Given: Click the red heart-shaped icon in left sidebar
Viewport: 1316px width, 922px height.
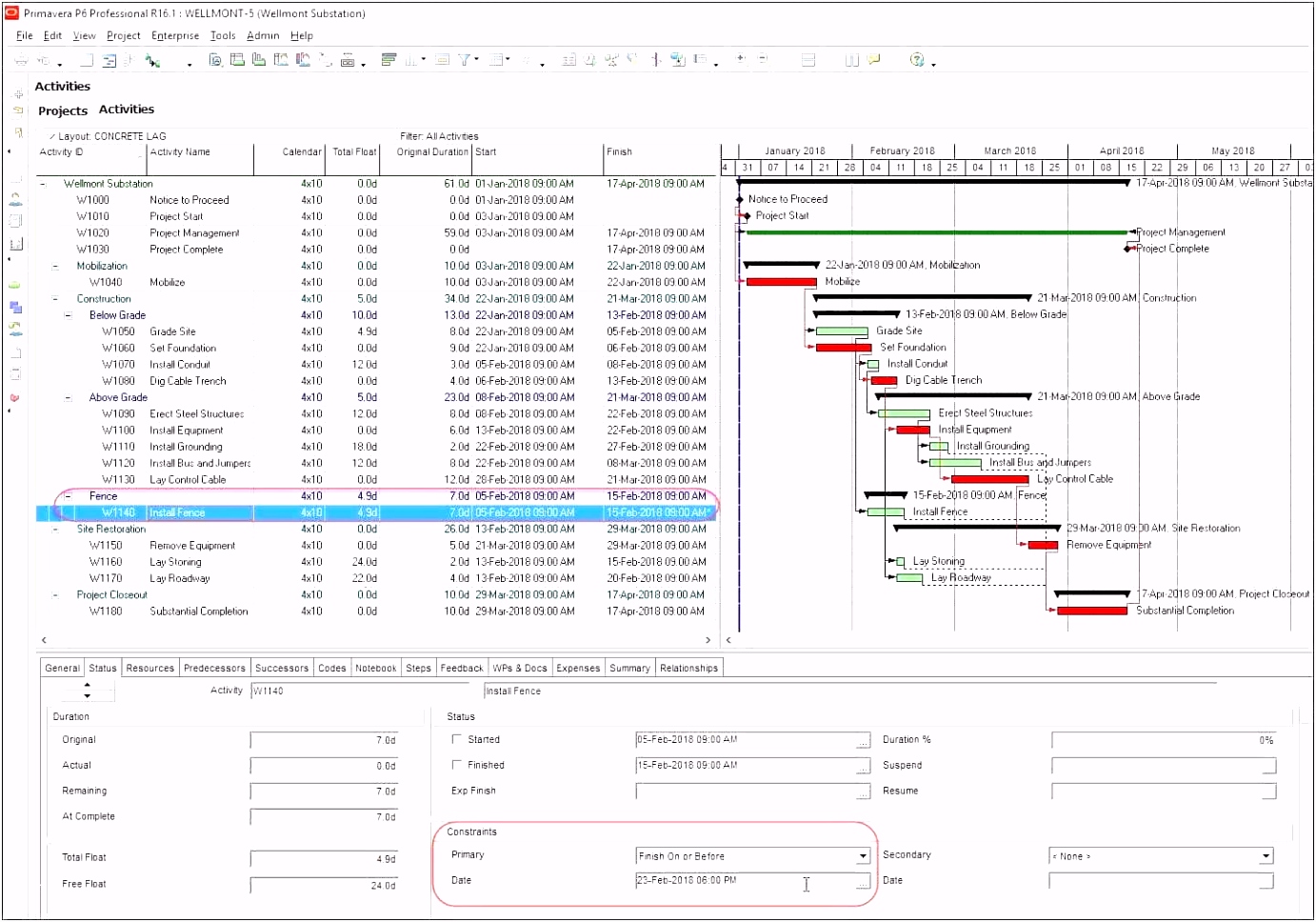Looking at the screenshot, I should (15, 398).
